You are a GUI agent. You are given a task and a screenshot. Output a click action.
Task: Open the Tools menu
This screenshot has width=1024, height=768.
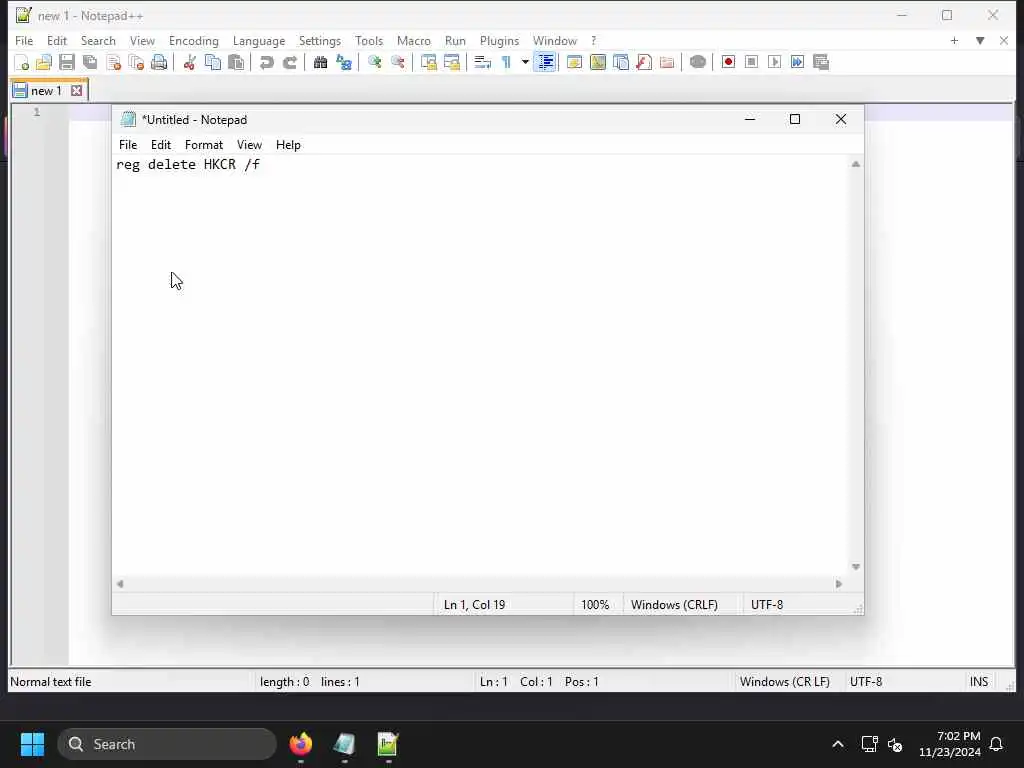pyautogui.click(x=369, y=40)
